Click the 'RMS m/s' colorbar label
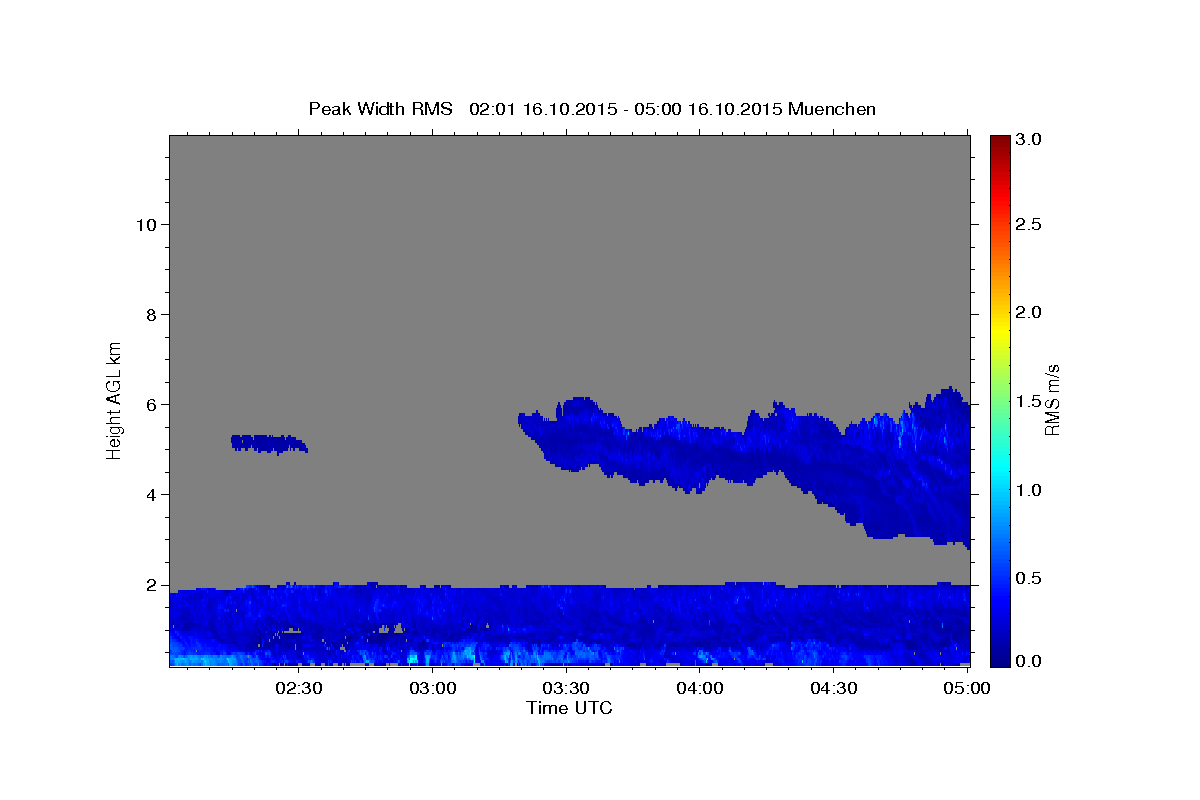1200x800 pixels. pos(1052,400)
